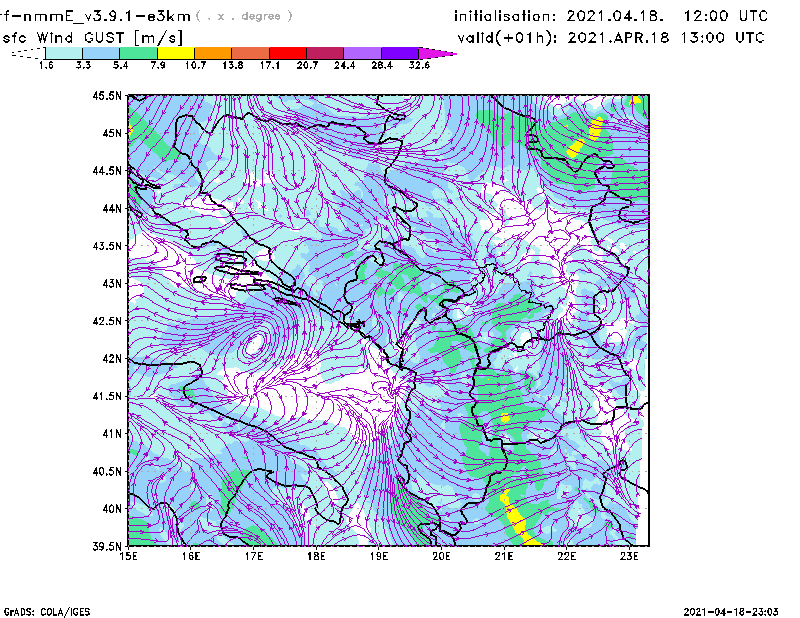Select the violet 28.4–32.6 legend swatch

click(x=399, y=53)
